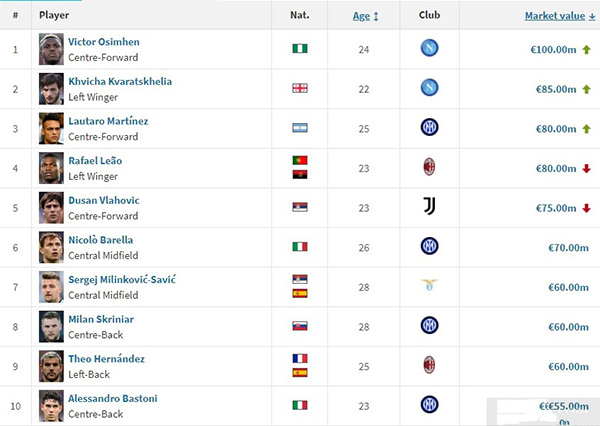Click AC Milan crest in Theo Hernández row
The image size is (600, 426).
coord(429,364)
